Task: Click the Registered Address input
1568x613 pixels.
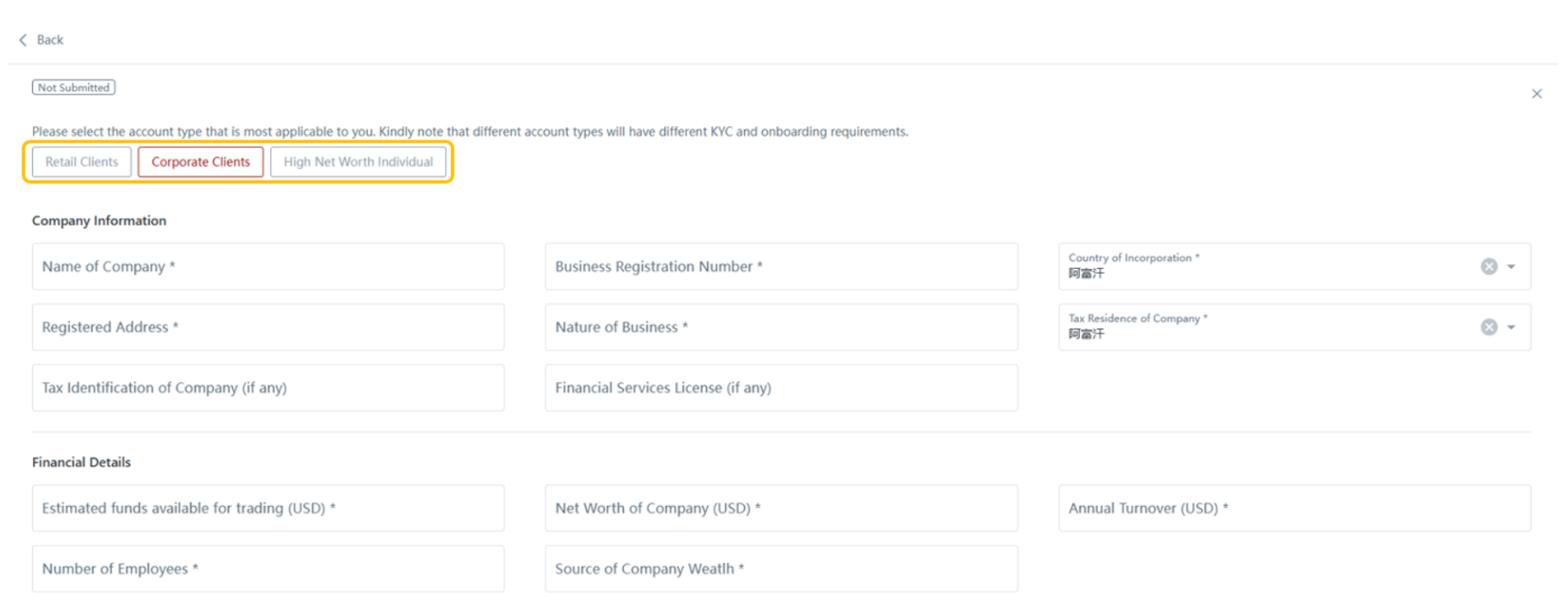Action: [268, 327]
